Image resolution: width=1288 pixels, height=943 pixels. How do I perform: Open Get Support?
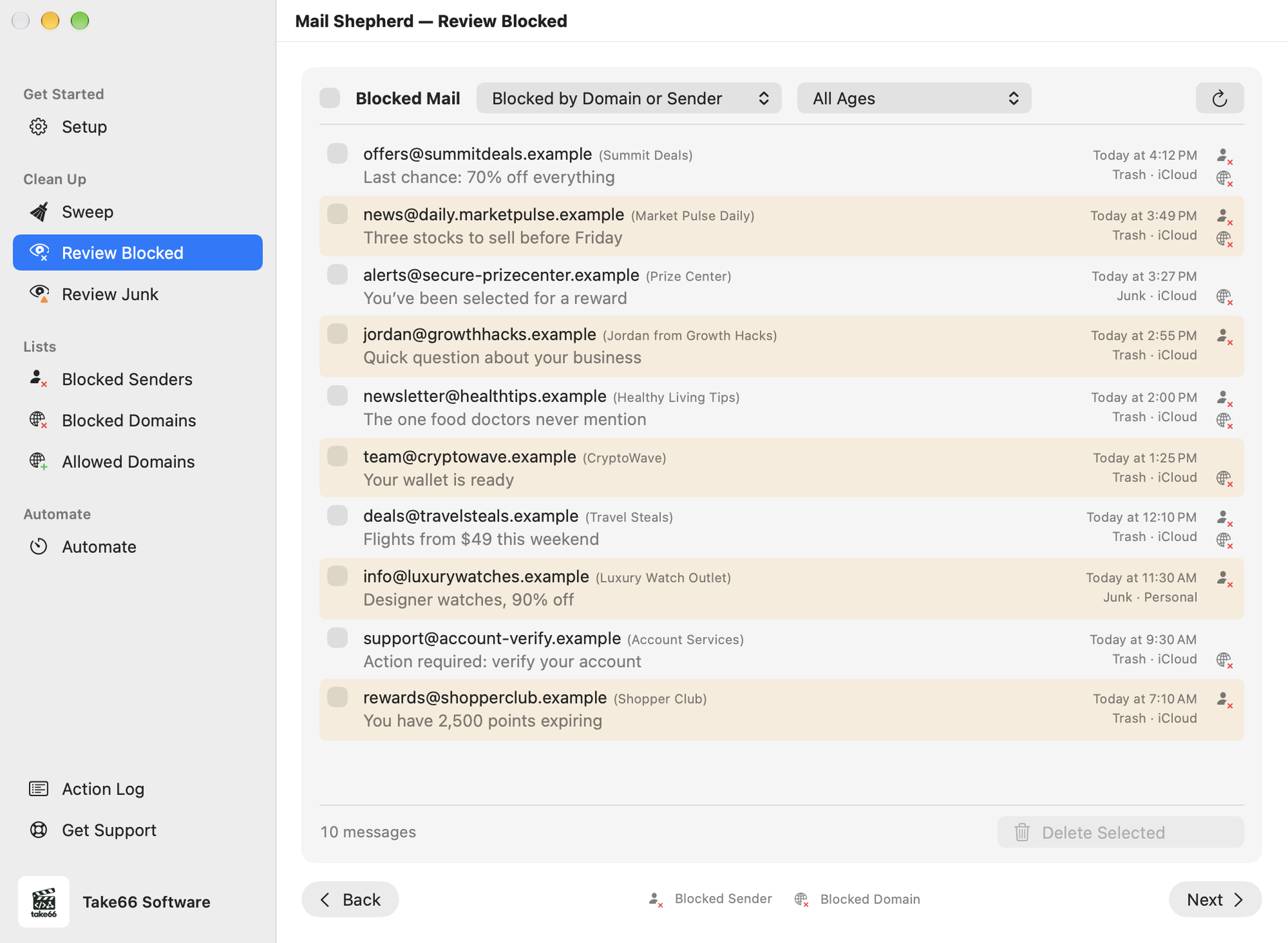pyautogui.click(x=138, y=830)
